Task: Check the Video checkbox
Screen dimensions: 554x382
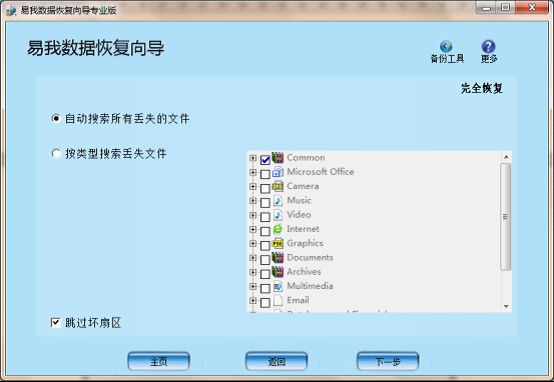Action: 265,217
